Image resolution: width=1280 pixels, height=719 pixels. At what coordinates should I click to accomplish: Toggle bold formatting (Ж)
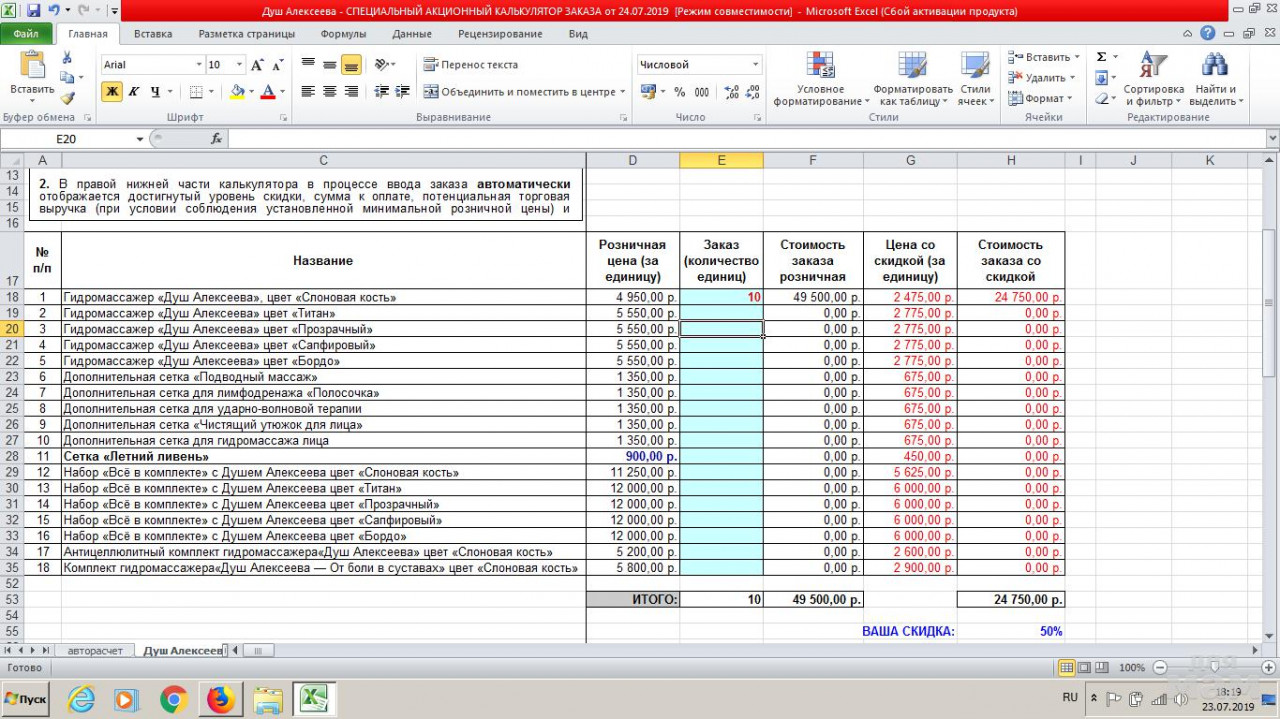(112, 92)
